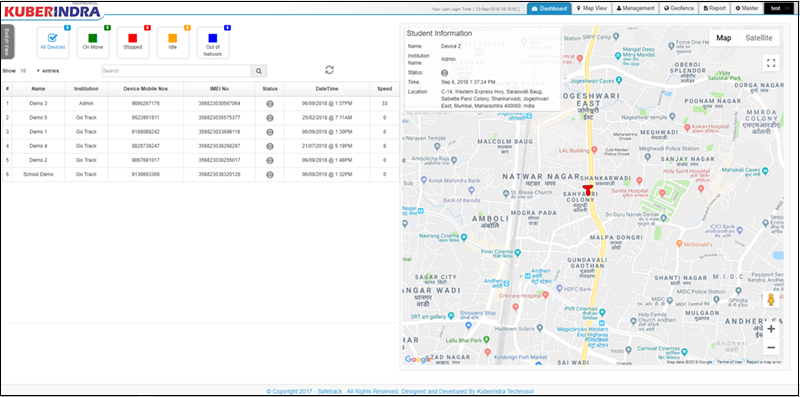800x397 pixels.
Task: Zoom out with the map minus button
Action: click(x=771, y=348)
